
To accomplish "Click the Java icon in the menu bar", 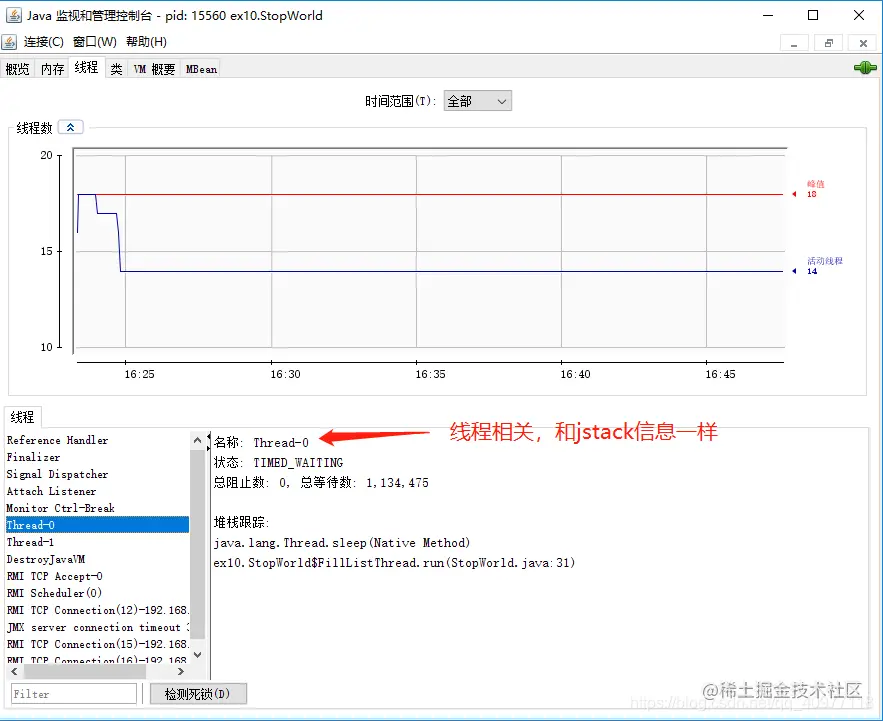I will [9, 42].
